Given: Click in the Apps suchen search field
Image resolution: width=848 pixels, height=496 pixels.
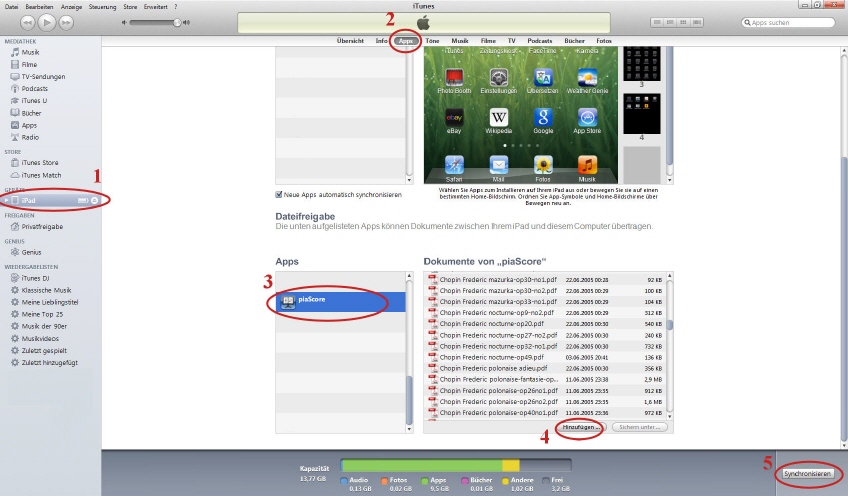Looking at the screenshot, I should coord(789,22).
